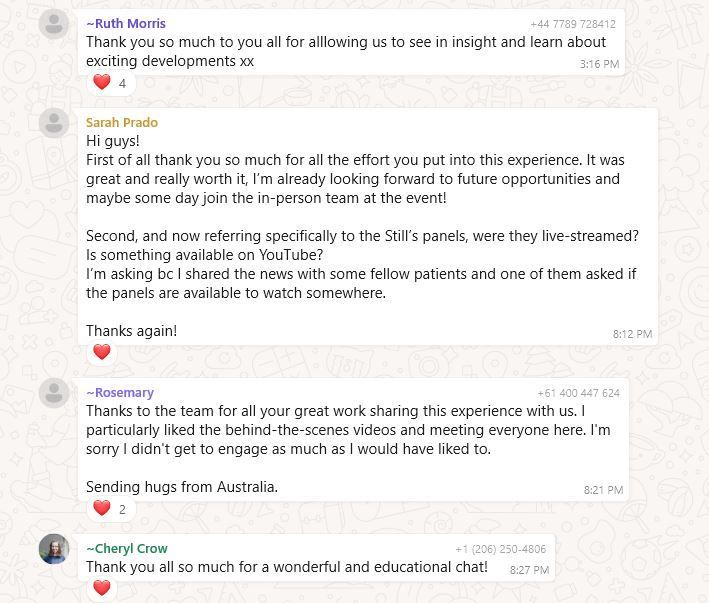Open sender name ~Rosemary
Image resolution: width=709 pixels, height=603 pixels.
[120, 393]
